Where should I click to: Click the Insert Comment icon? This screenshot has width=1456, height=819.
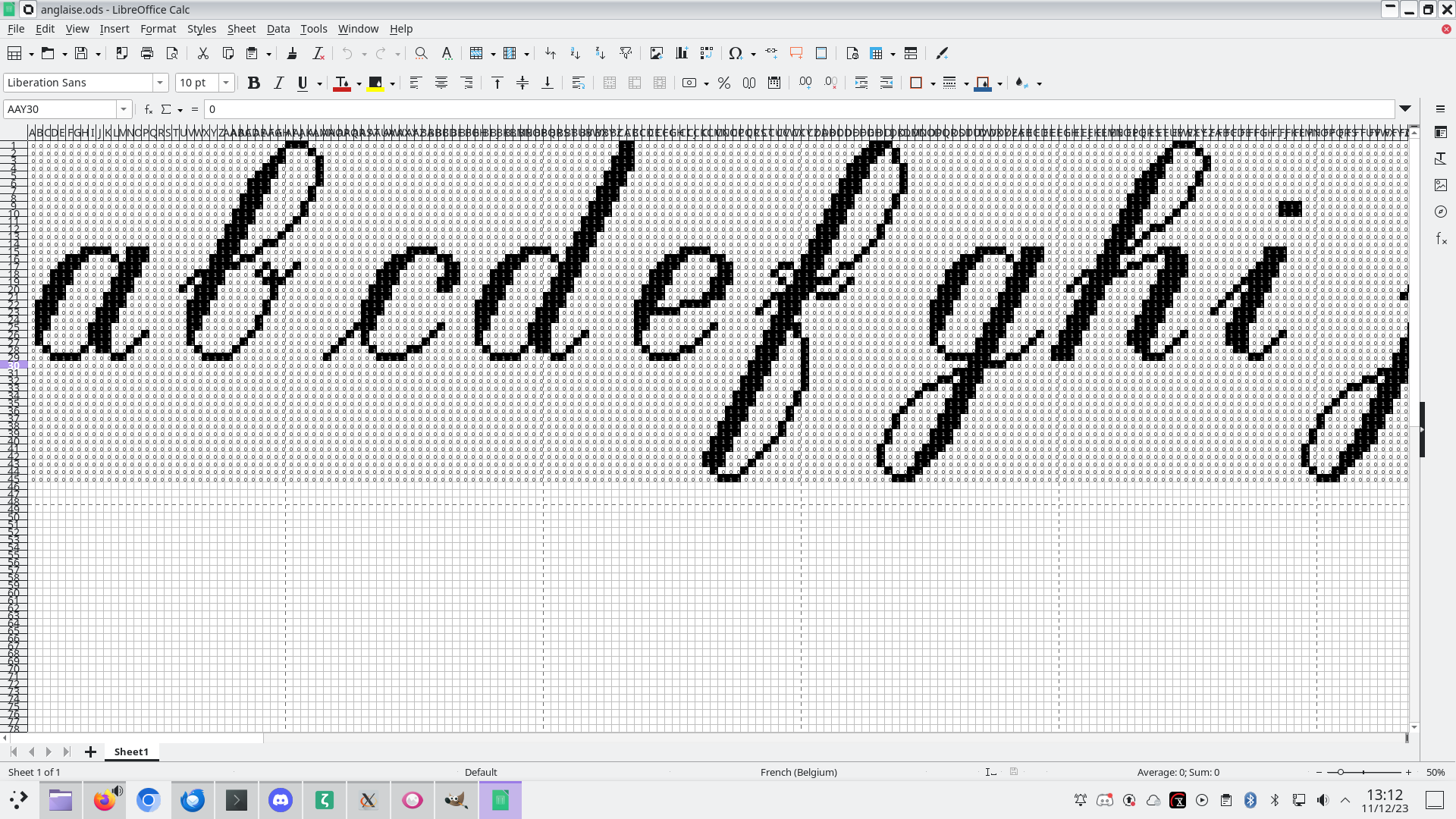click(x=795, y=53)
